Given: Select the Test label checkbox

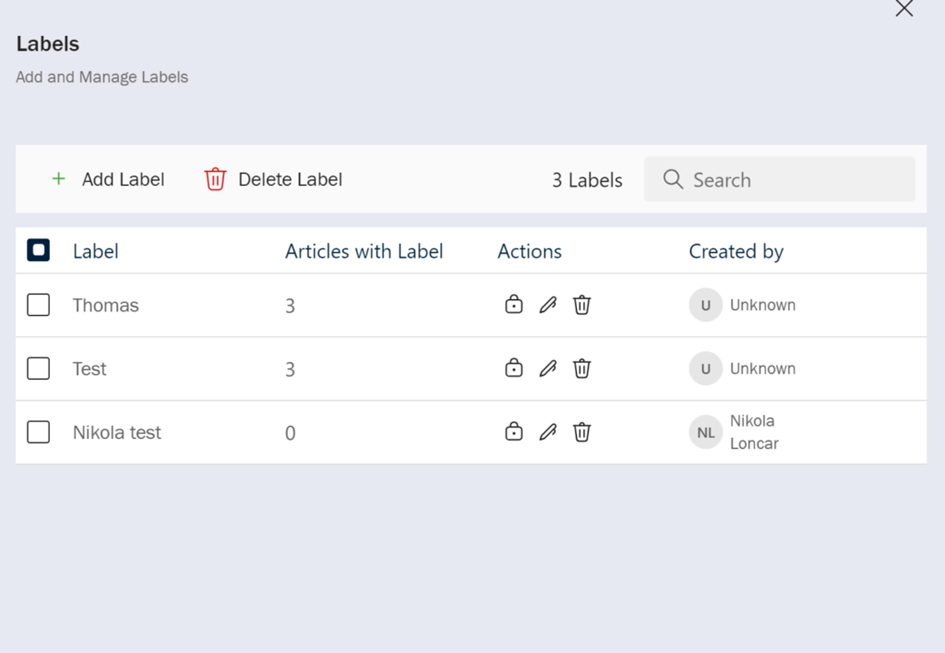Looking at the screenshot, I should [38, 368].
